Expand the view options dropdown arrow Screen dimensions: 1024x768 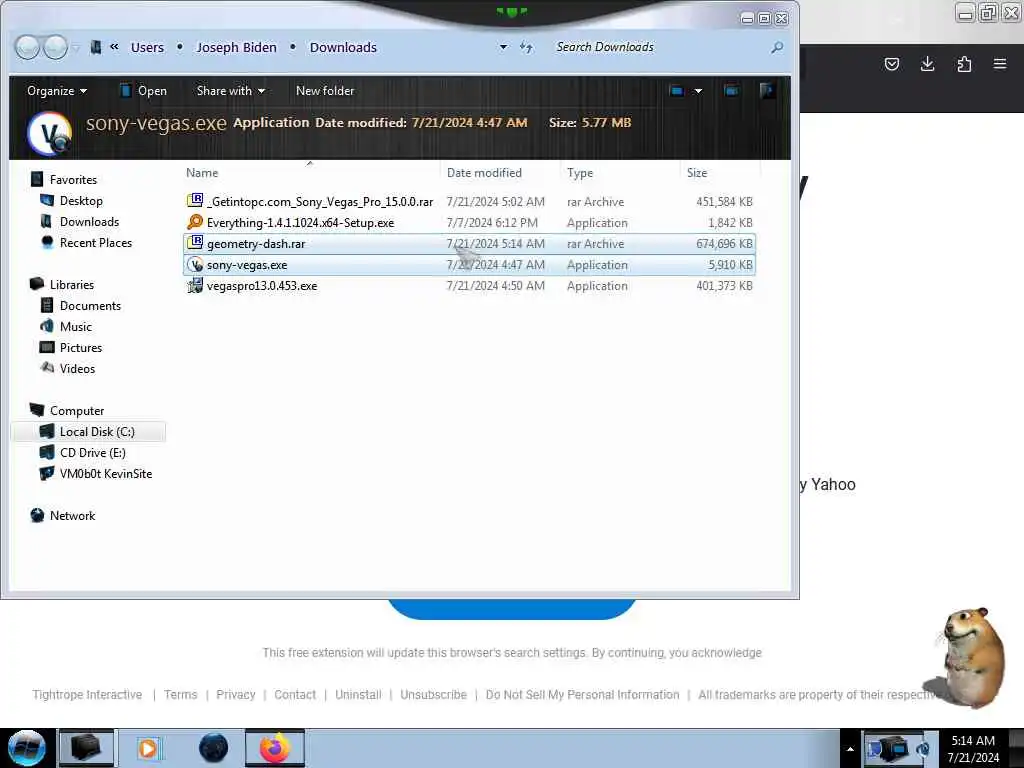tap(698, 91)
